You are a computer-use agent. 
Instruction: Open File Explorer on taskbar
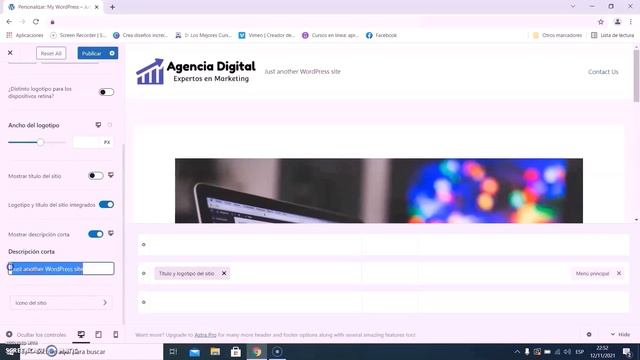tap(215, 351)
